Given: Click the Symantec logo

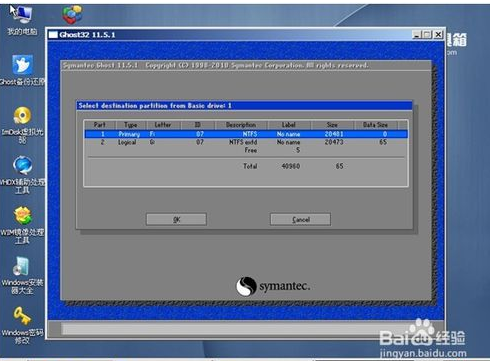Looking at the screenshot, I should coord(273,286).
